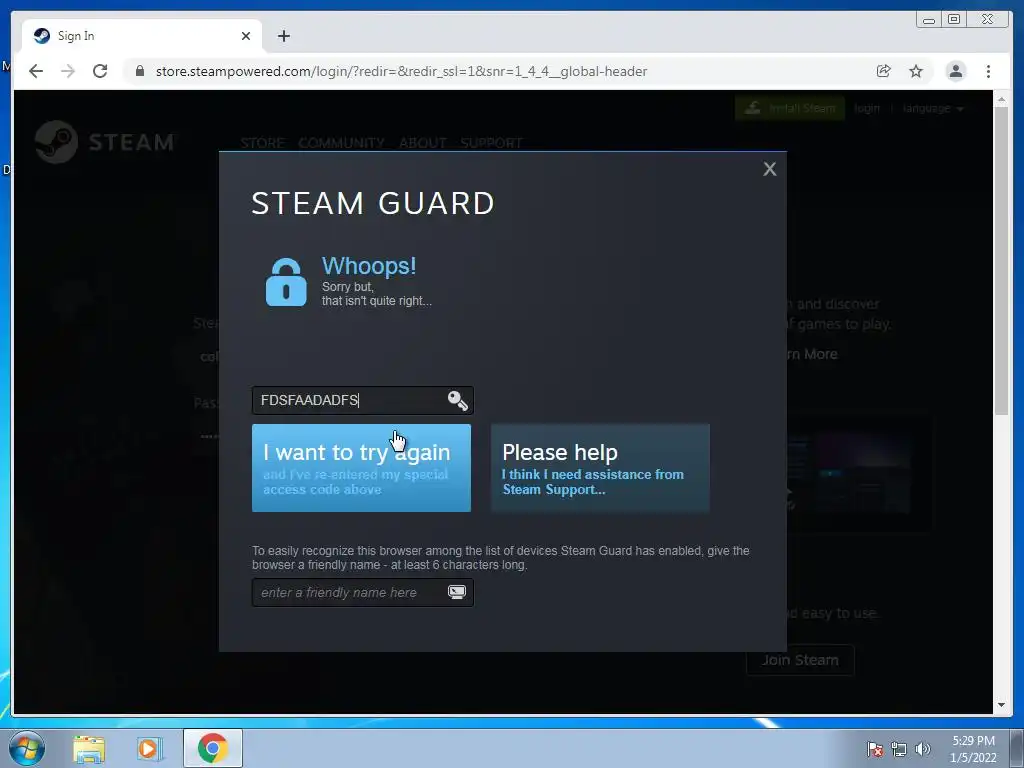Maximize the Chrome window
The image size is (1024, 768).
[x=953, y=20]
